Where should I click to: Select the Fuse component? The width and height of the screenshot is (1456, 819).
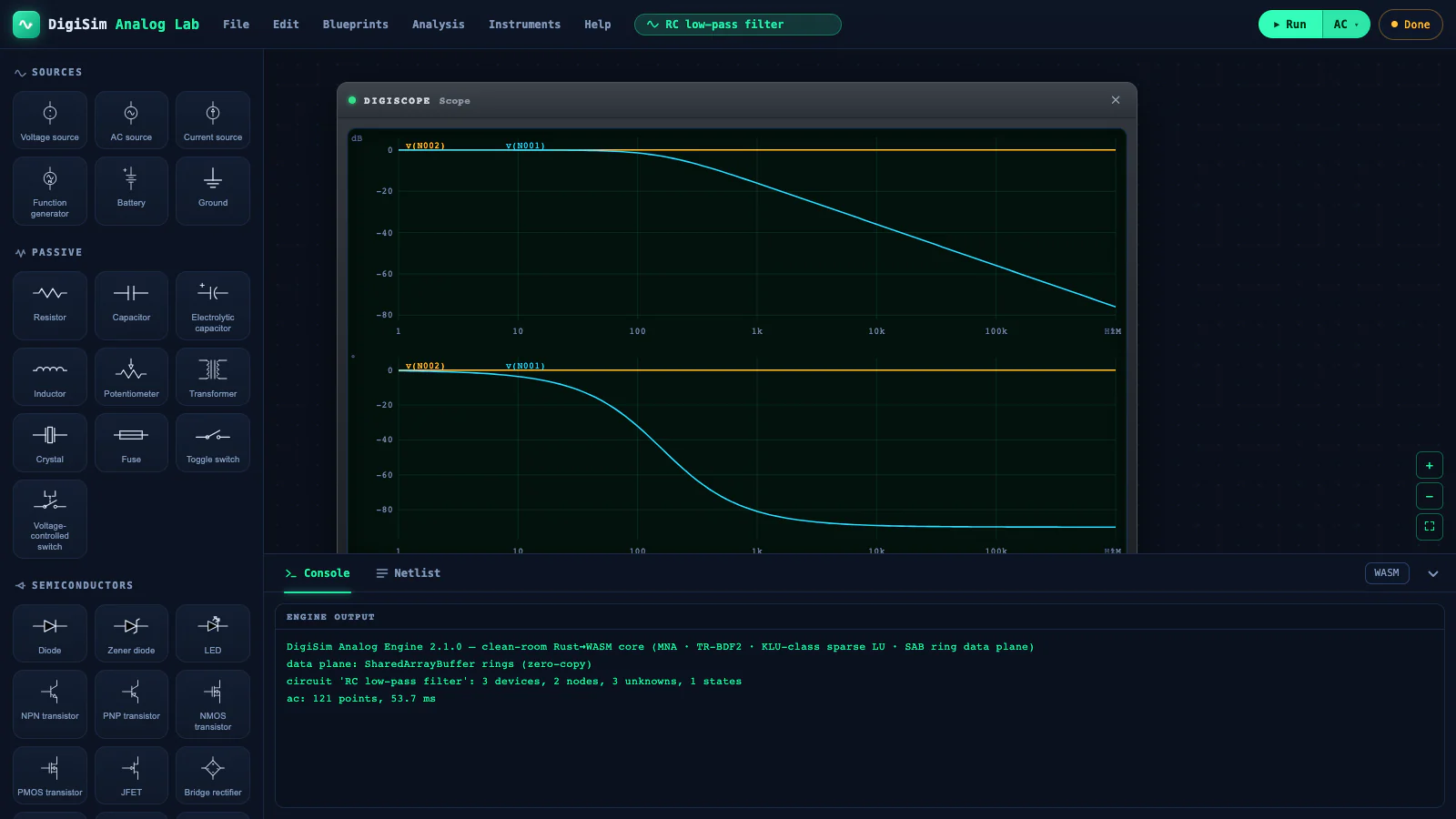click(x=131, y=442)
